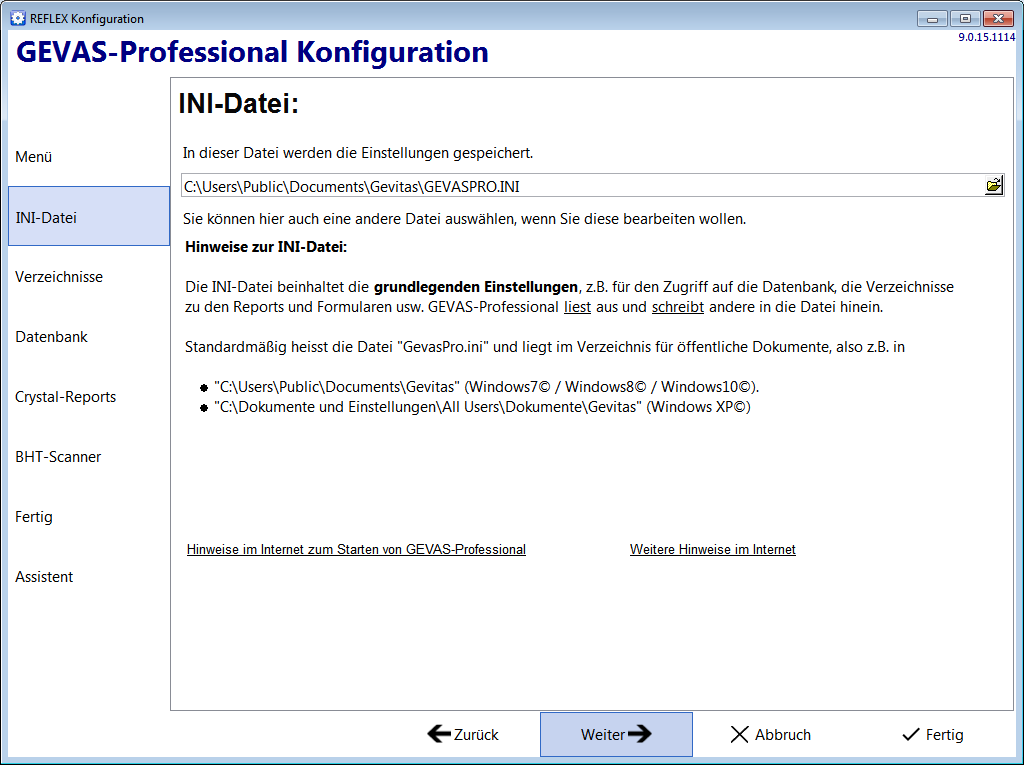Cancel with the Abbruch button
The height and width of the screenshot is (765, 1024).
tap(770, 734)
